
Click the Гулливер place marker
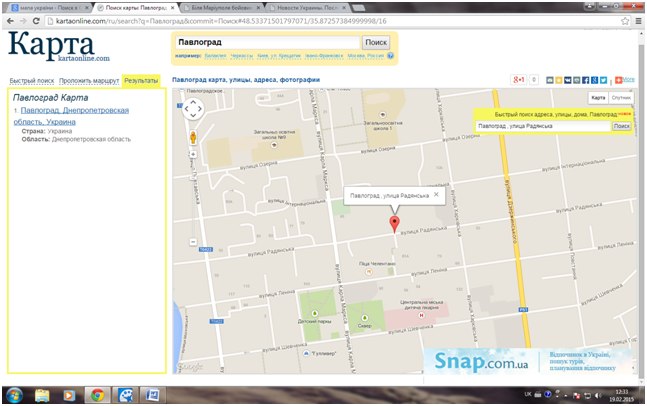306,354
